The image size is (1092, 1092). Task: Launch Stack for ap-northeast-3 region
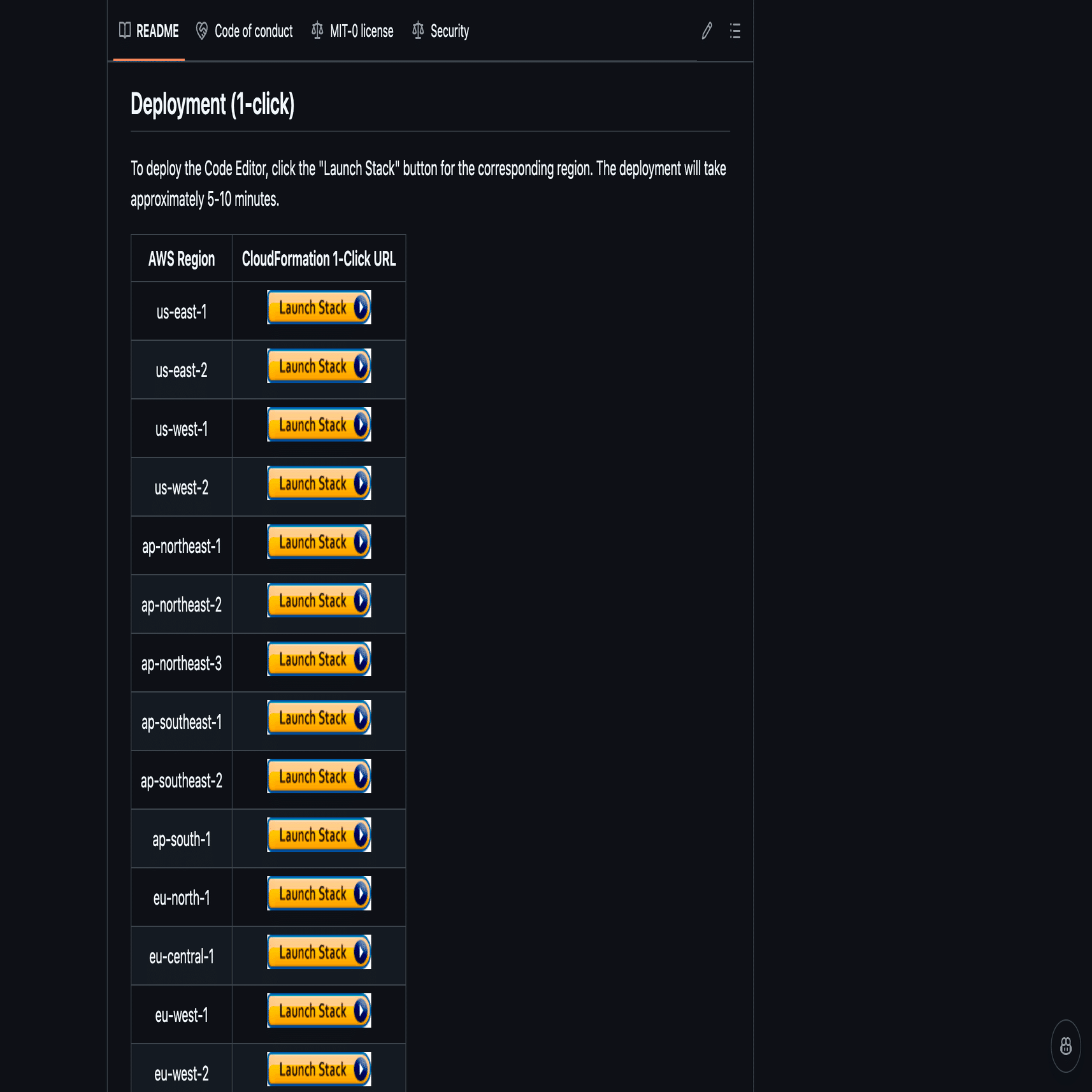click(319, 659)
